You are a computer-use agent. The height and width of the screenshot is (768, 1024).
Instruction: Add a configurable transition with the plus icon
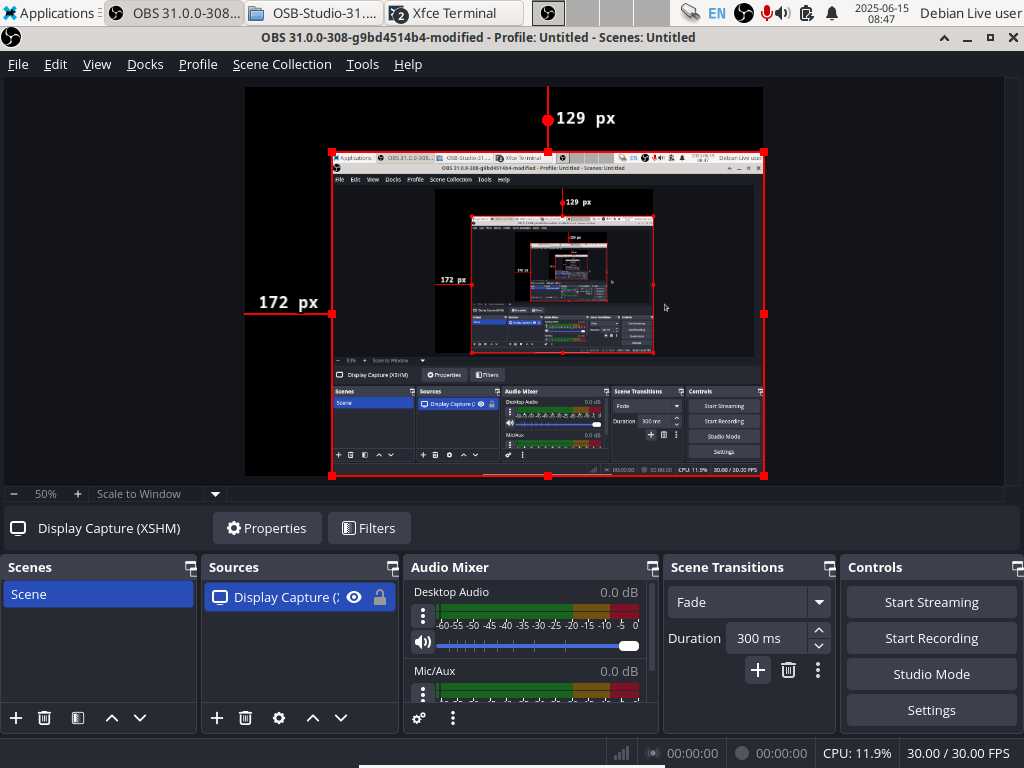(x=757, y=670)
